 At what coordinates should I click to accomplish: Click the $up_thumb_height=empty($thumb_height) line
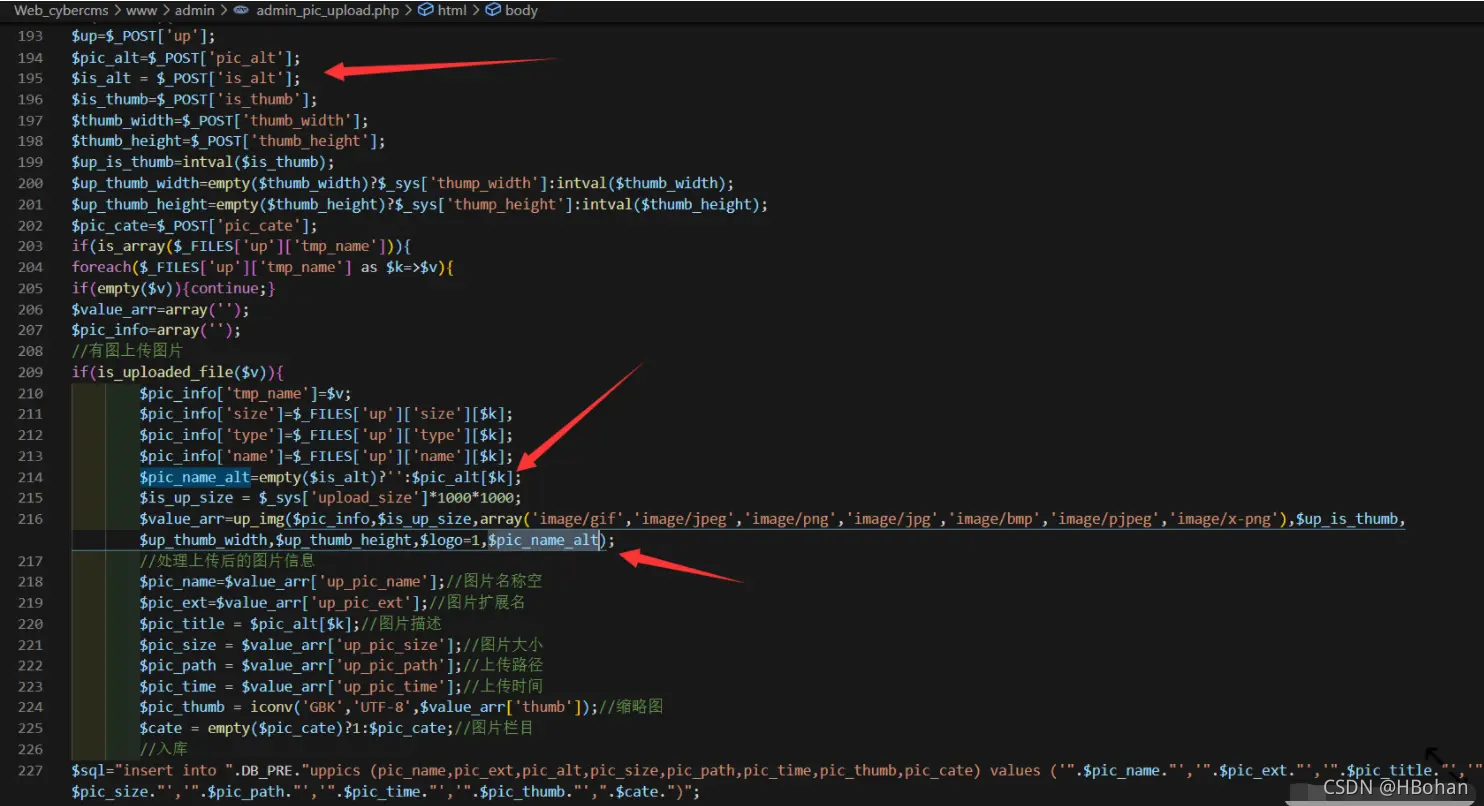click(420, 204)
